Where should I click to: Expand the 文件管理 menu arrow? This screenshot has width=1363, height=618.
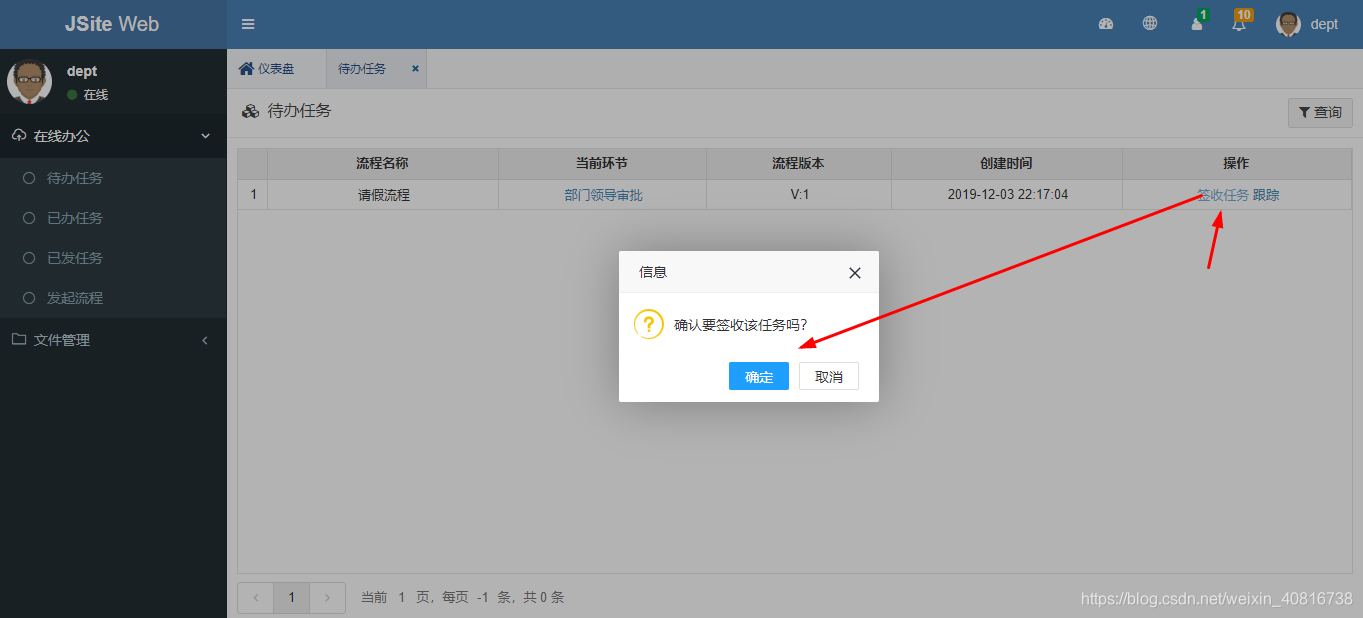[205, 340]
